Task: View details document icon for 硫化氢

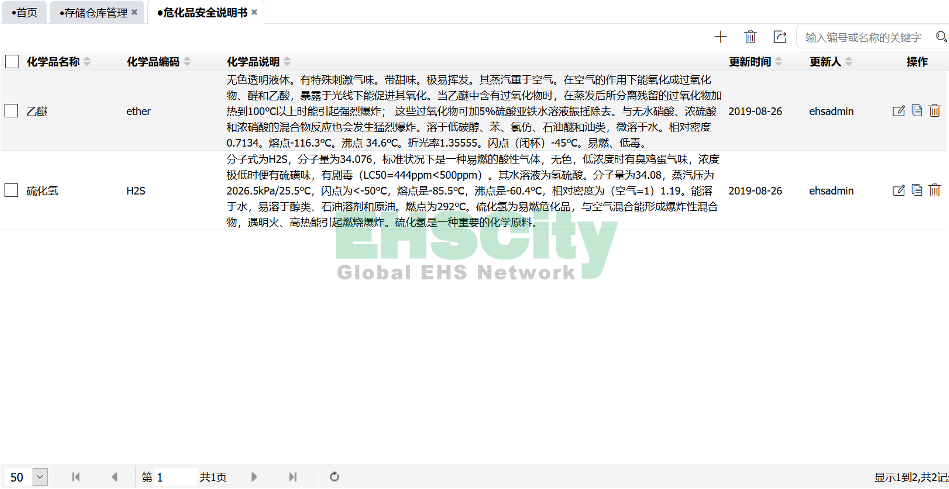Action: pyautogui.click(x=917, y=190)
